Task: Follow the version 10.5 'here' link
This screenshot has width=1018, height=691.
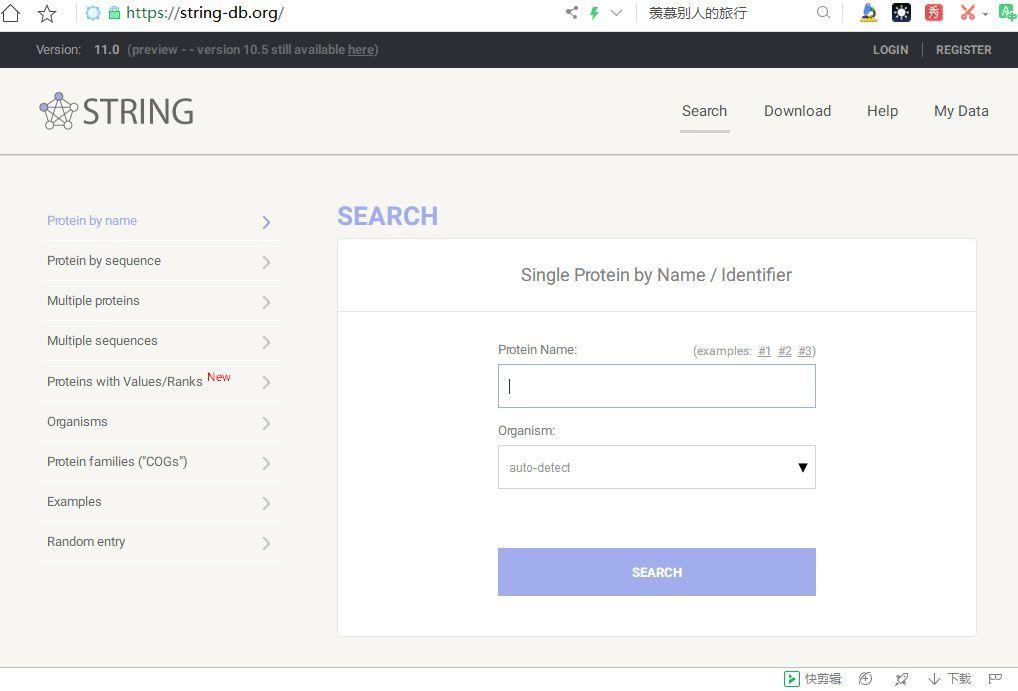Action: coord(360,49)
